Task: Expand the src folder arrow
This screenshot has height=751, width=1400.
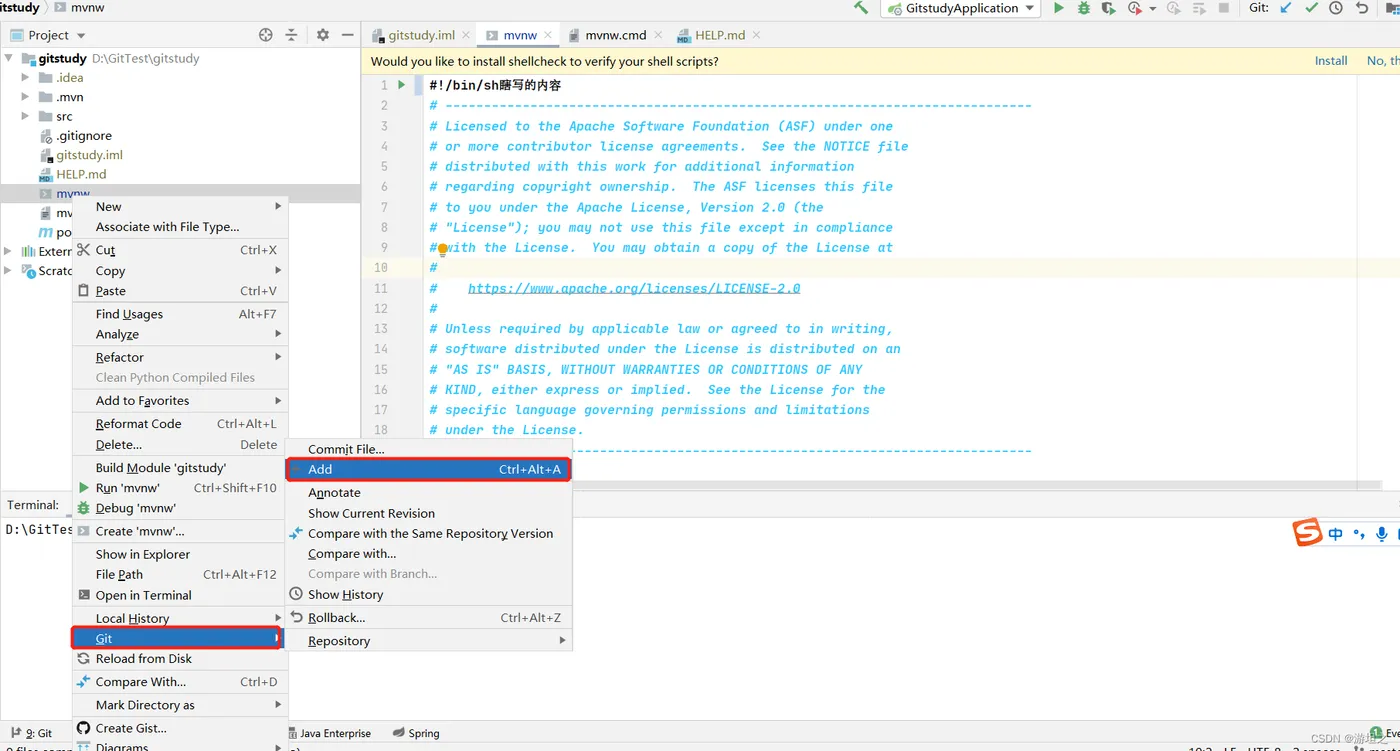Action: point(26,116)
